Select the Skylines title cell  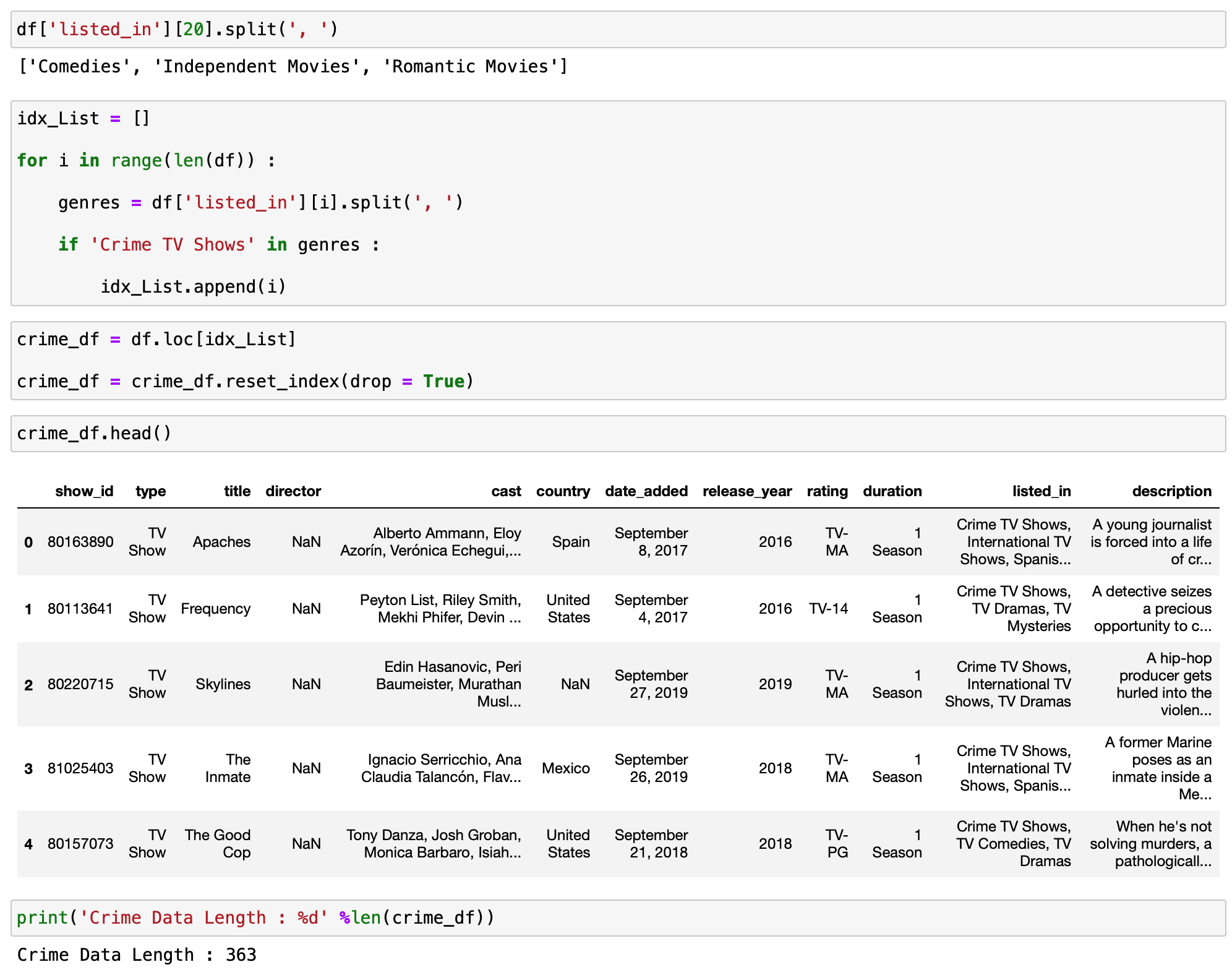223,684
